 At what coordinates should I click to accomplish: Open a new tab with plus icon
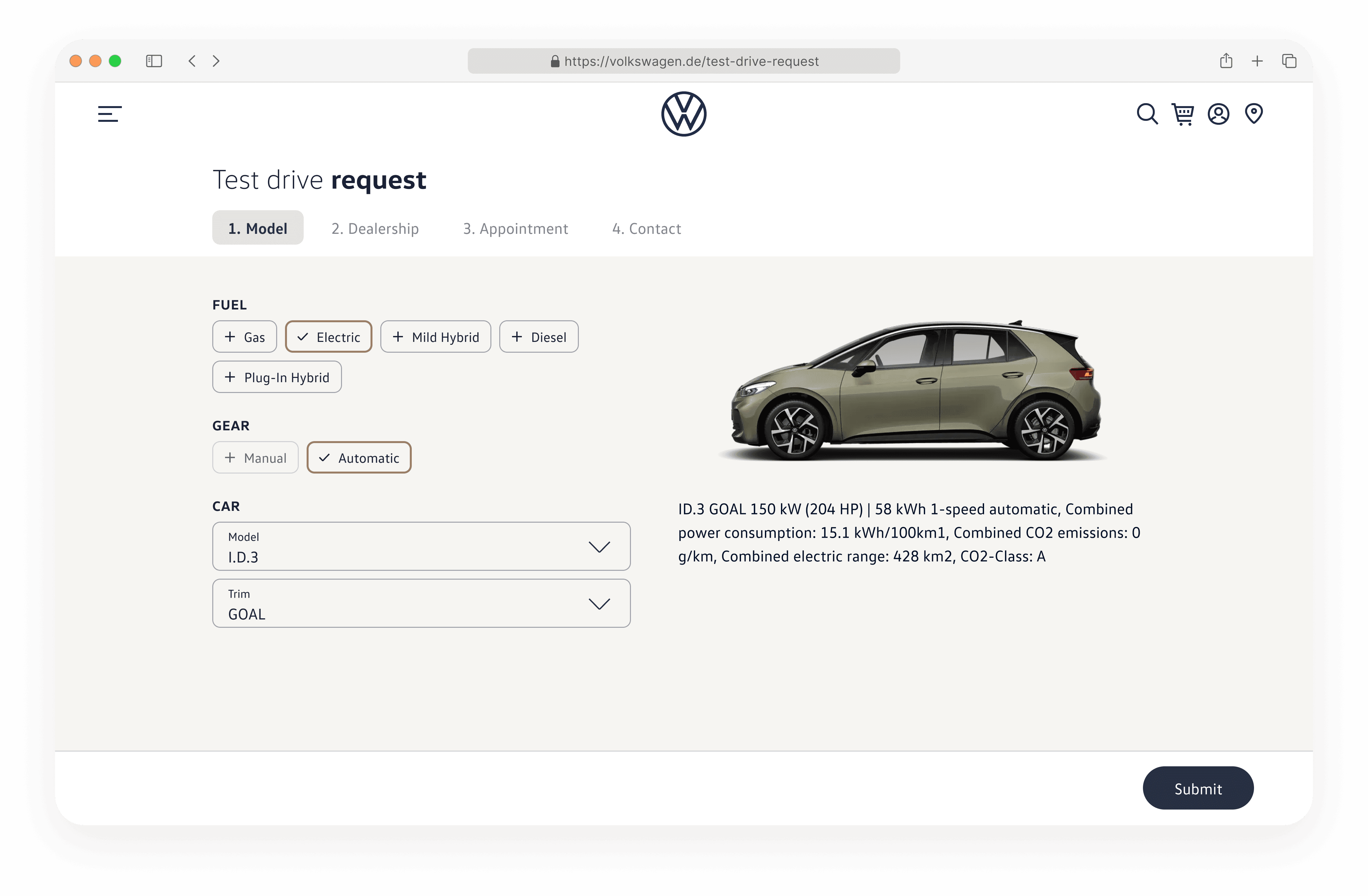pyautogui.click(x=1257, y=61)
